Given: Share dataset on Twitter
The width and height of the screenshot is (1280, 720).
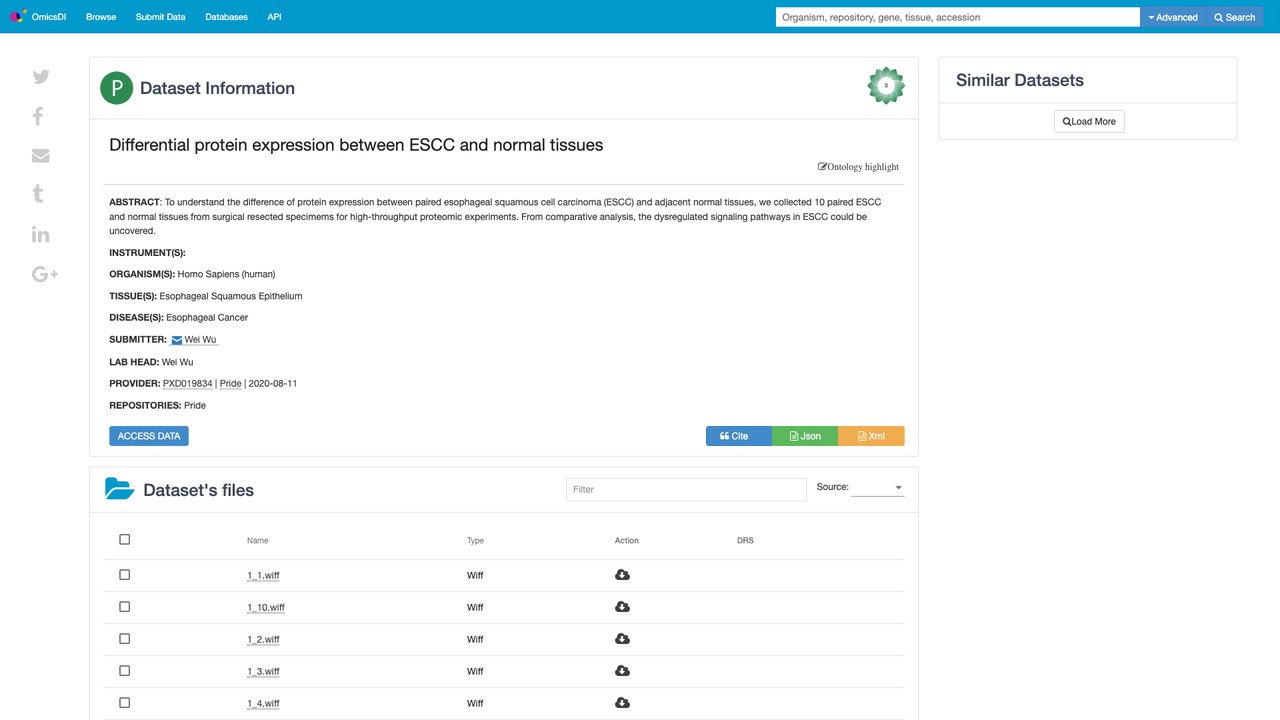Looking at the screenshot, I should pos(41,77).
